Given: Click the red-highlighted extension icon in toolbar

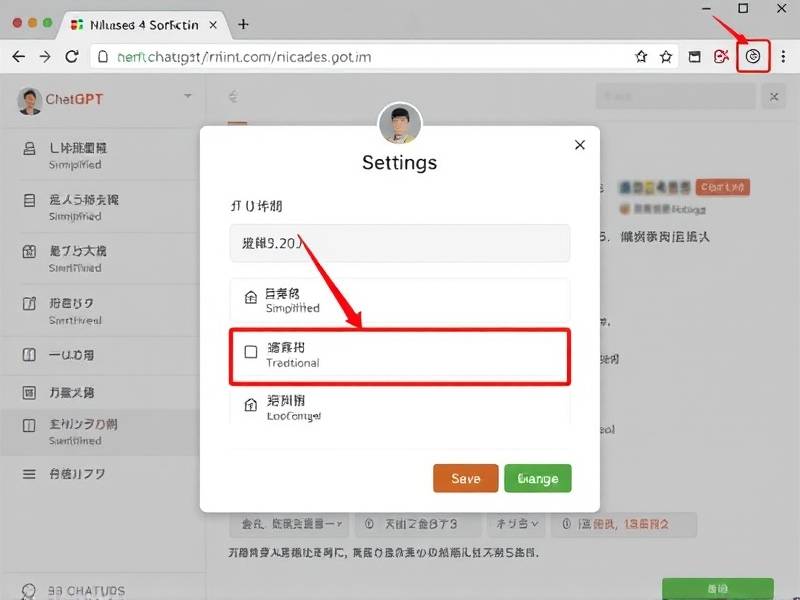Looking at the screenshot, I should 753,57.
